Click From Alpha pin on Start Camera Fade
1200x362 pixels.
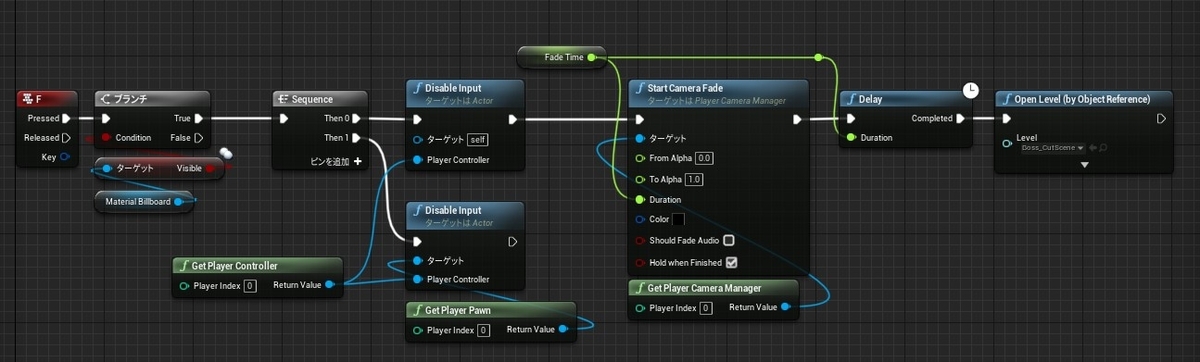[640, 158]
